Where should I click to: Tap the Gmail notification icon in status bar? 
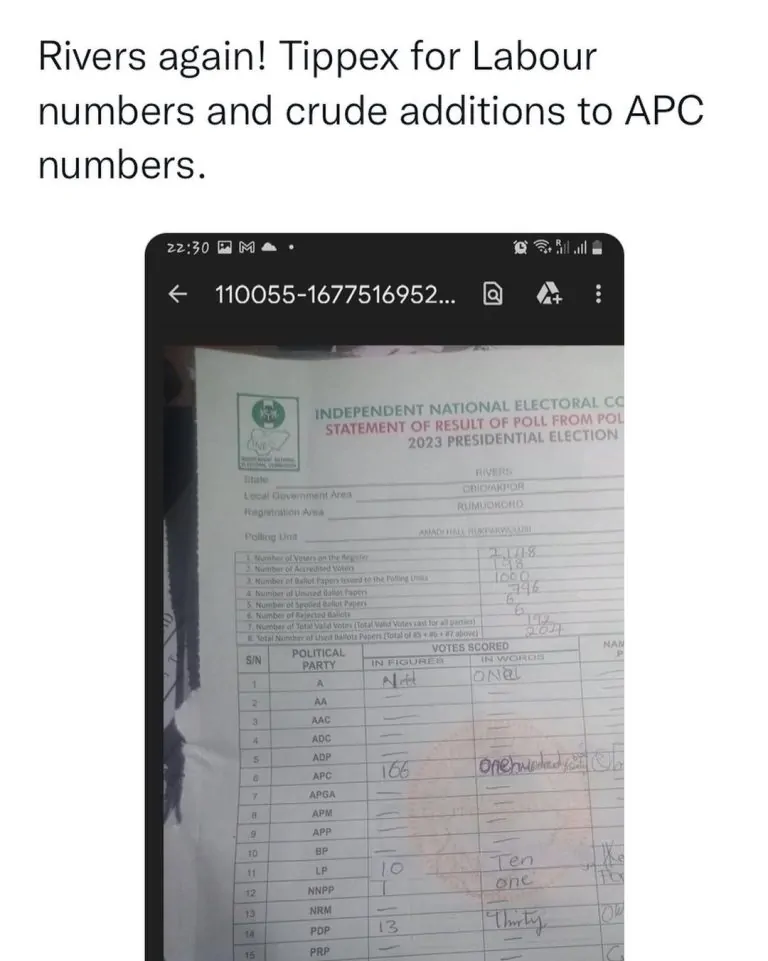pos(246,247)
